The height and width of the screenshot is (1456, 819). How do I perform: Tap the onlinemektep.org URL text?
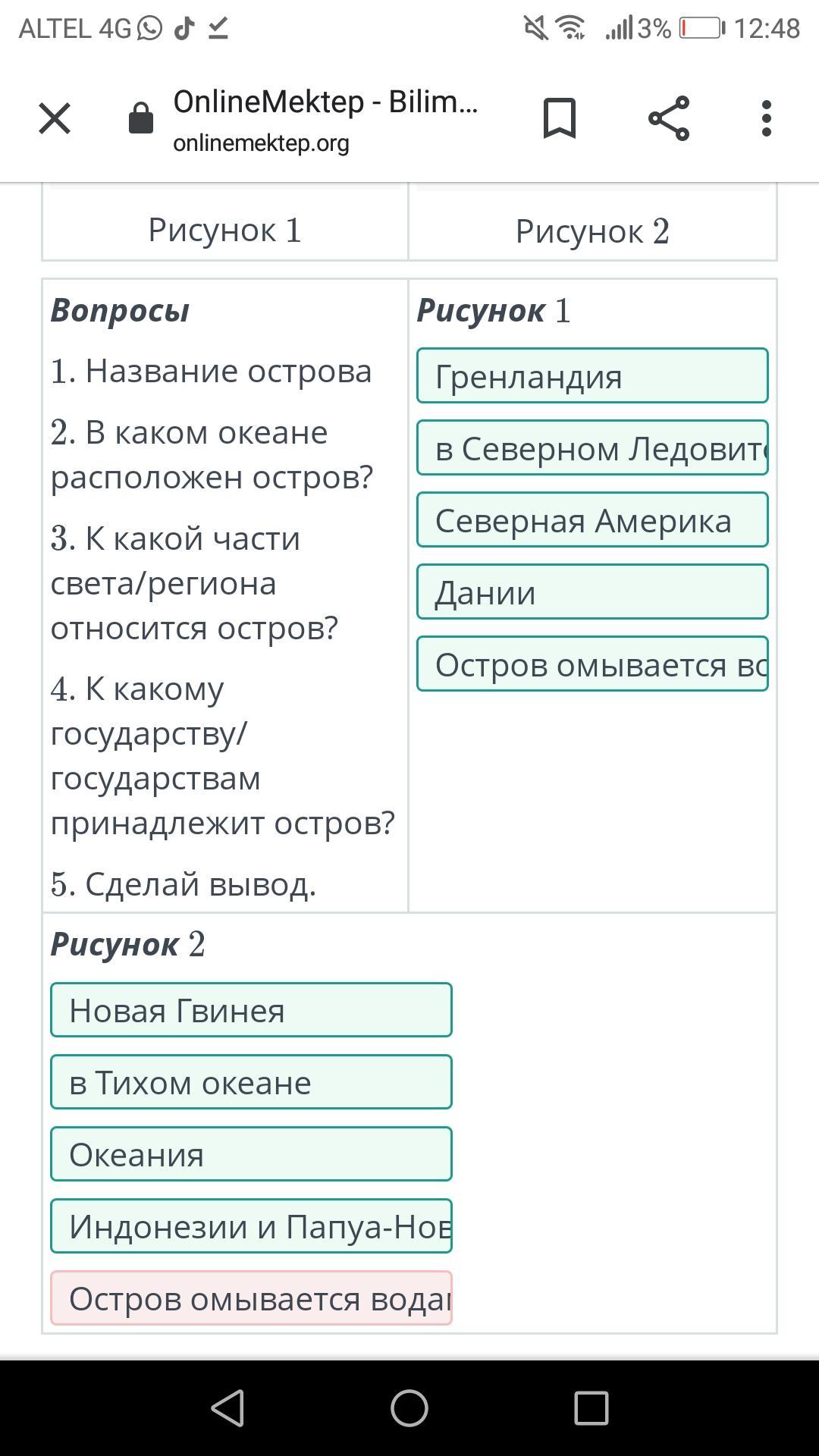[261, 143]
